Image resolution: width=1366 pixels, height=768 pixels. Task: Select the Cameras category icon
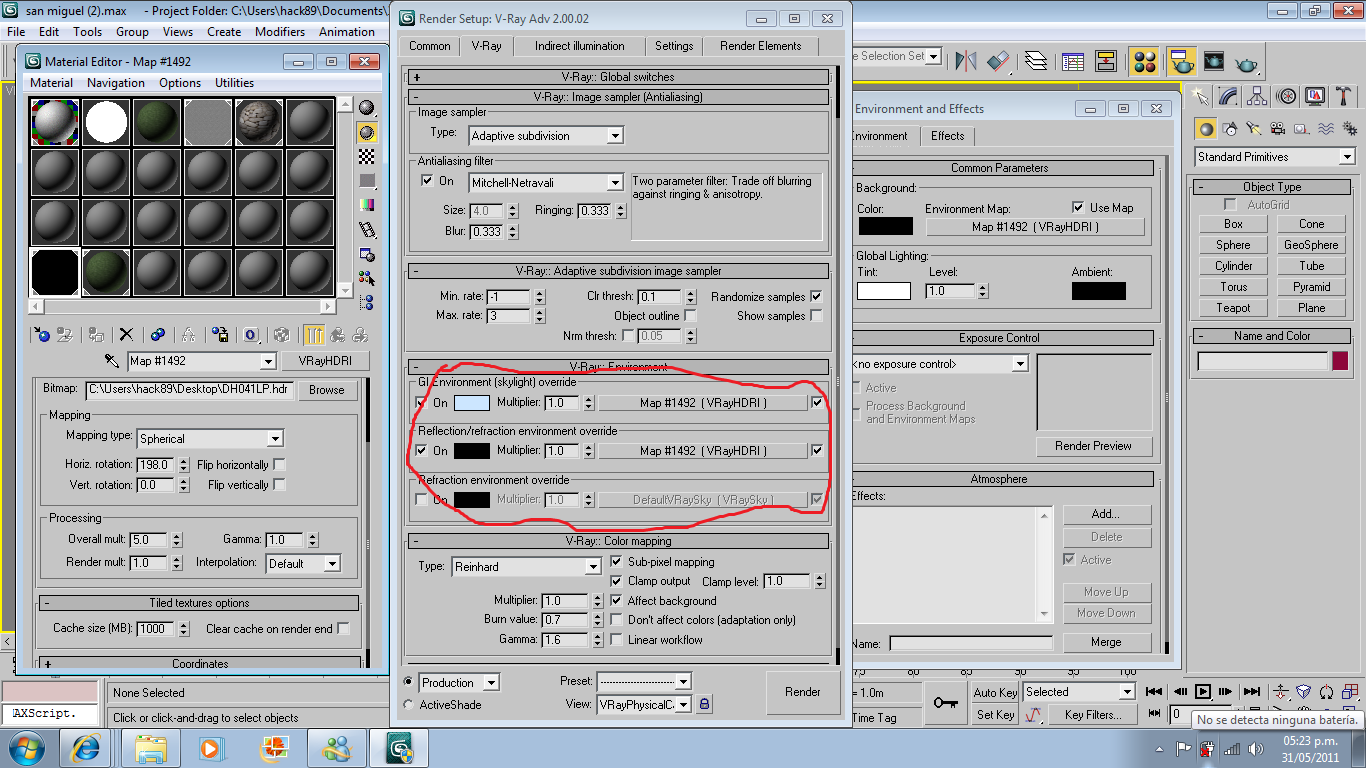(1279, 129)
